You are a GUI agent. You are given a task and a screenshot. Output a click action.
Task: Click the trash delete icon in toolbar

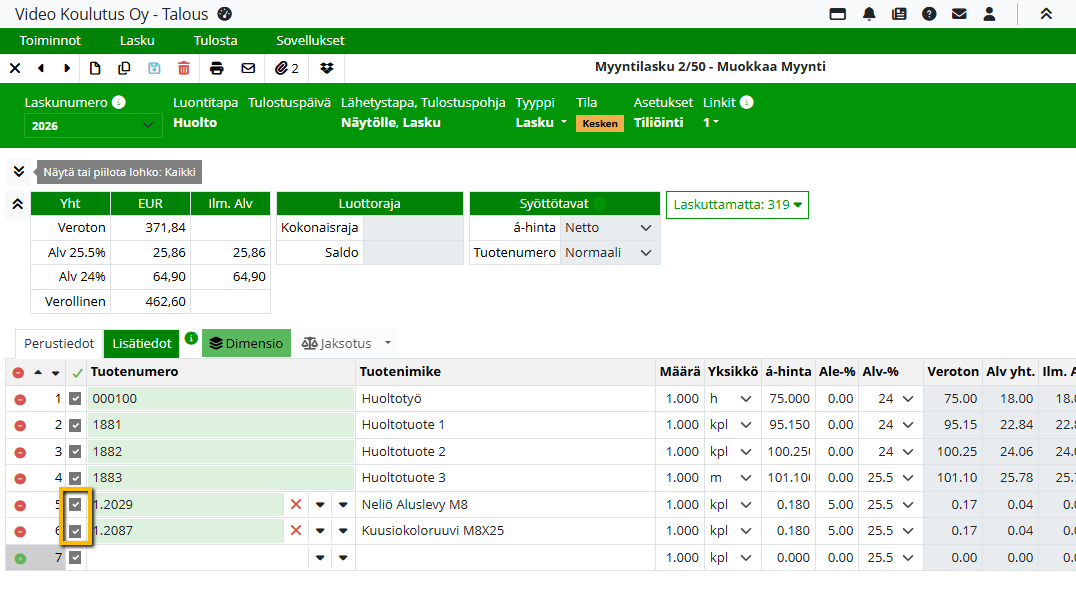point(183,68)
